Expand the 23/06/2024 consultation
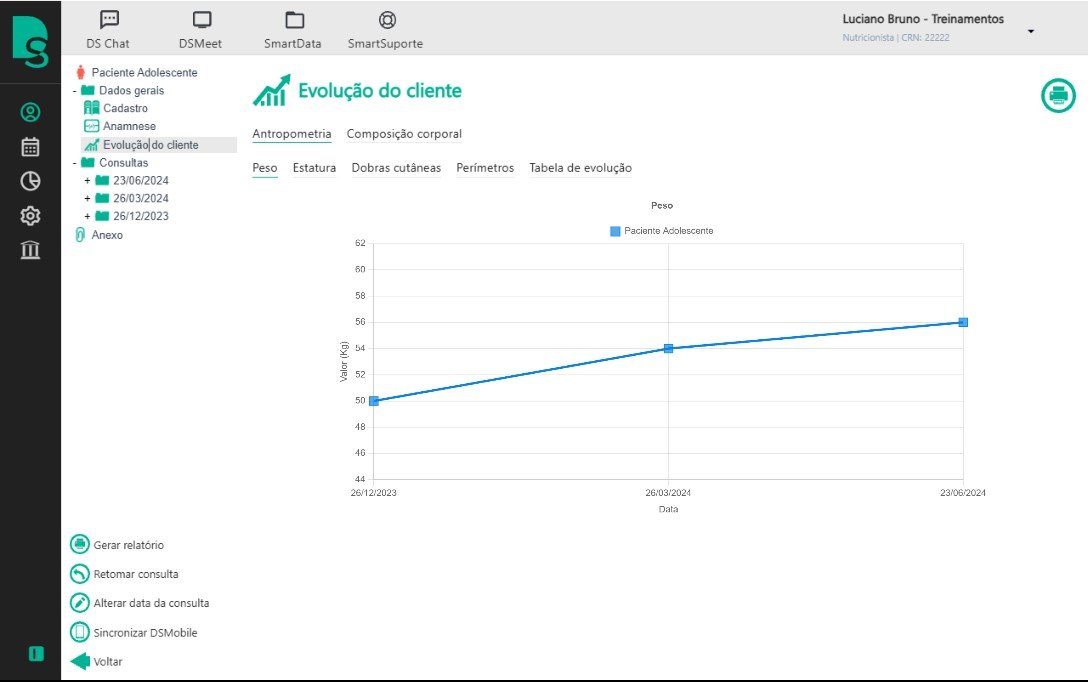 87,180
